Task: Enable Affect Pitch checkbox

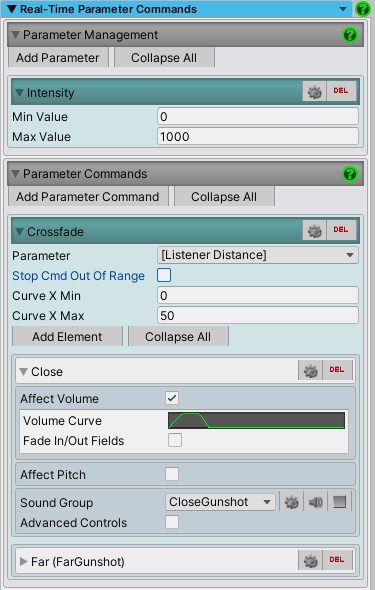Action: (172, 474)
